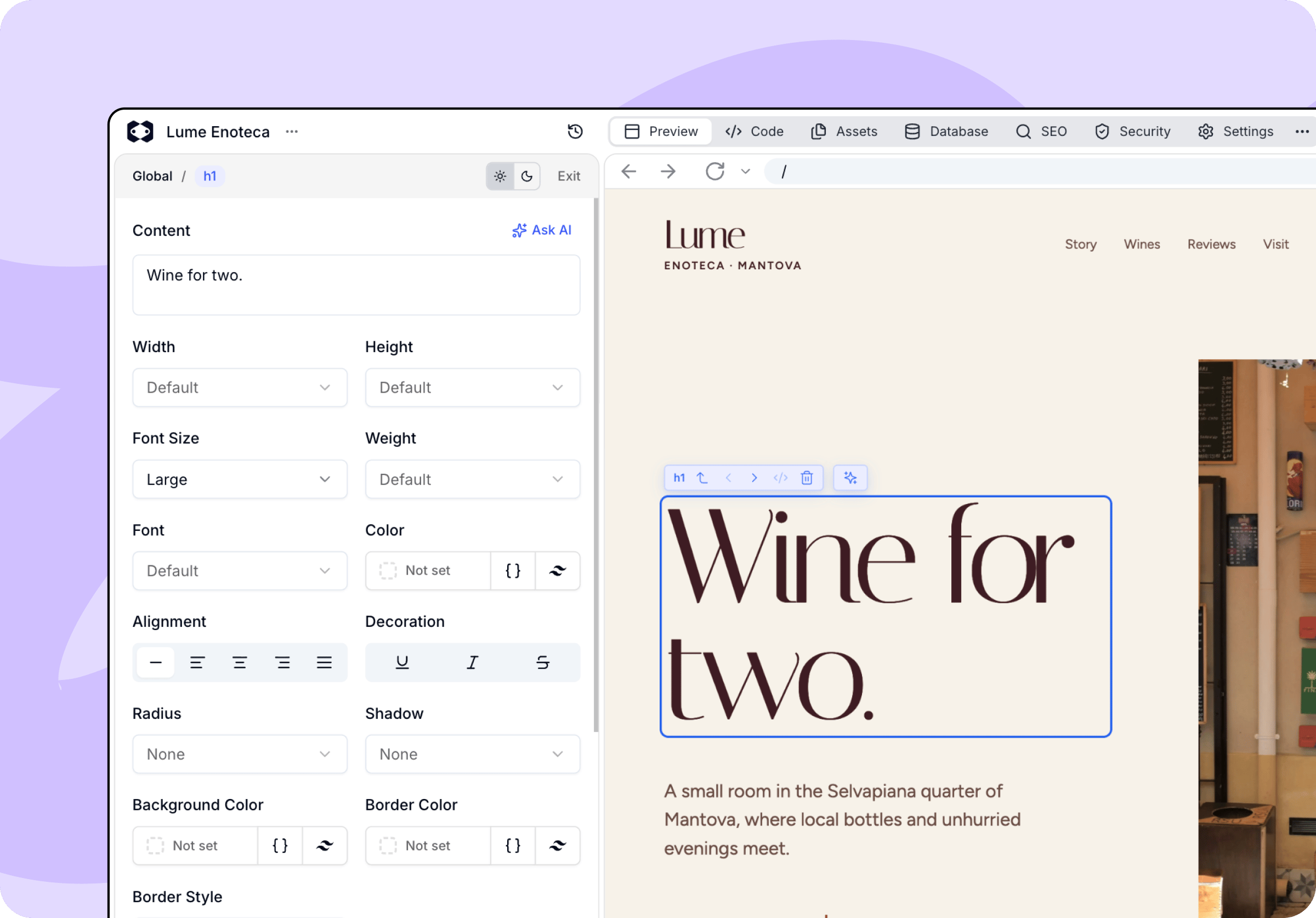Open the Radius dropdown

pos(240,754)
